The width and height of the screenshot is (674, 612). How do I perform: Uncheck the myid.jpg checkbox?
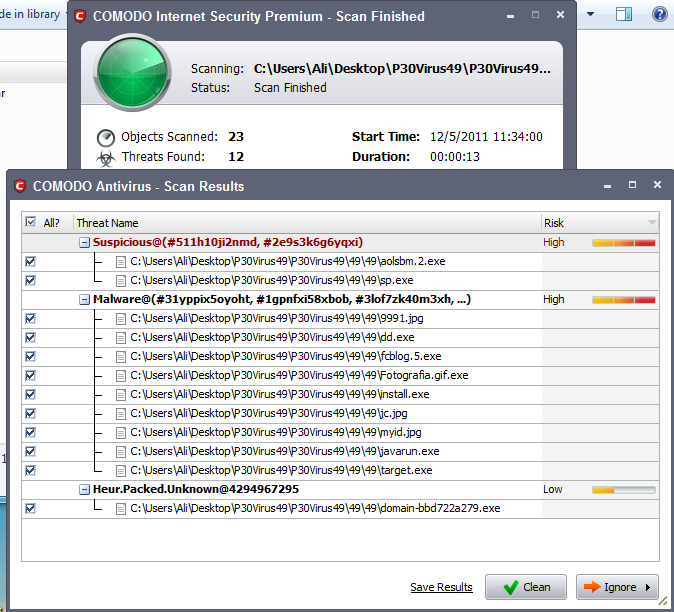coord(30,432)
